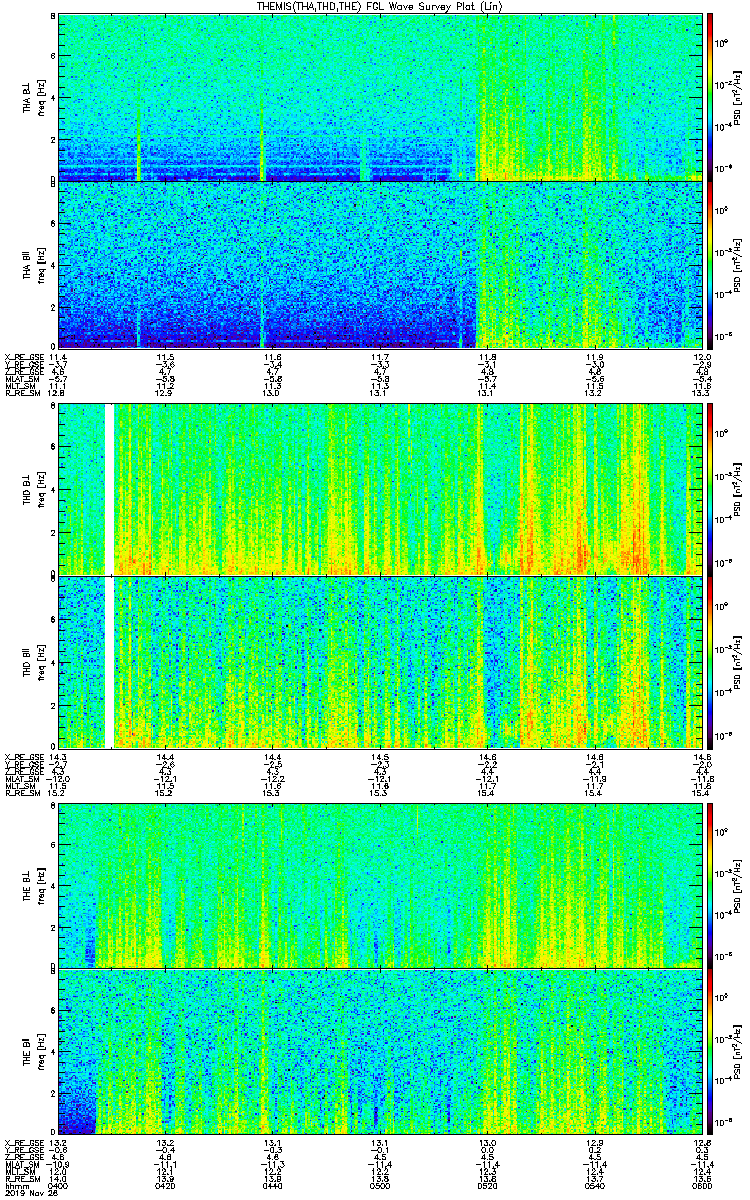Click the '11.4' X_RE_GSE value under THA panels
Image resolution: width=750 pixels, height=1200 pixels.
tap(58, 357)
